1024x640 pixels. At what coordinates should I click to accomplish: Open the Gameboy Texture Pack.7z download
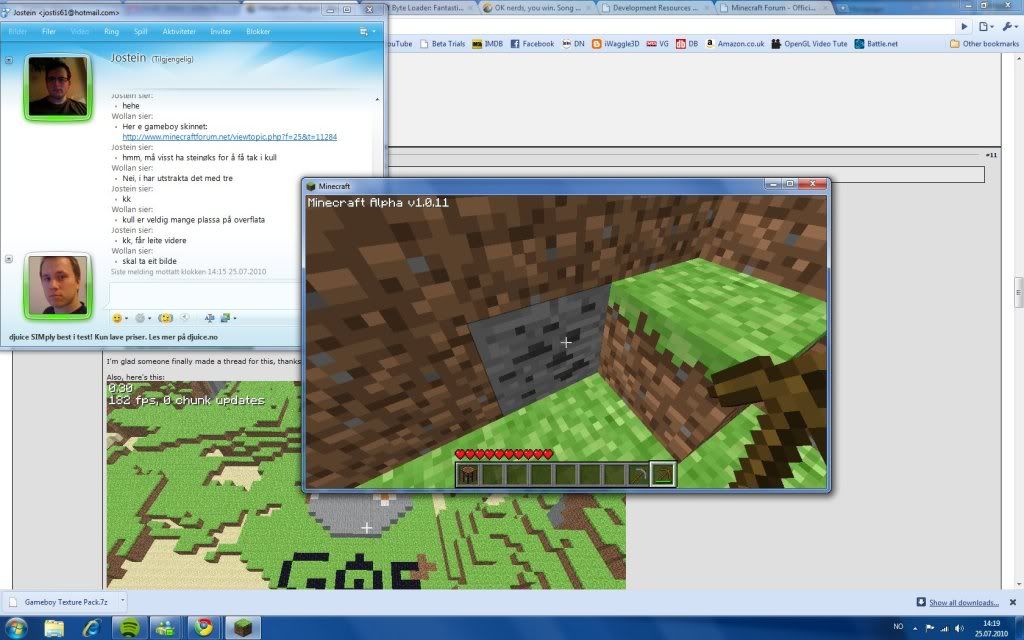pyautogui.click(x=60, y=602)
